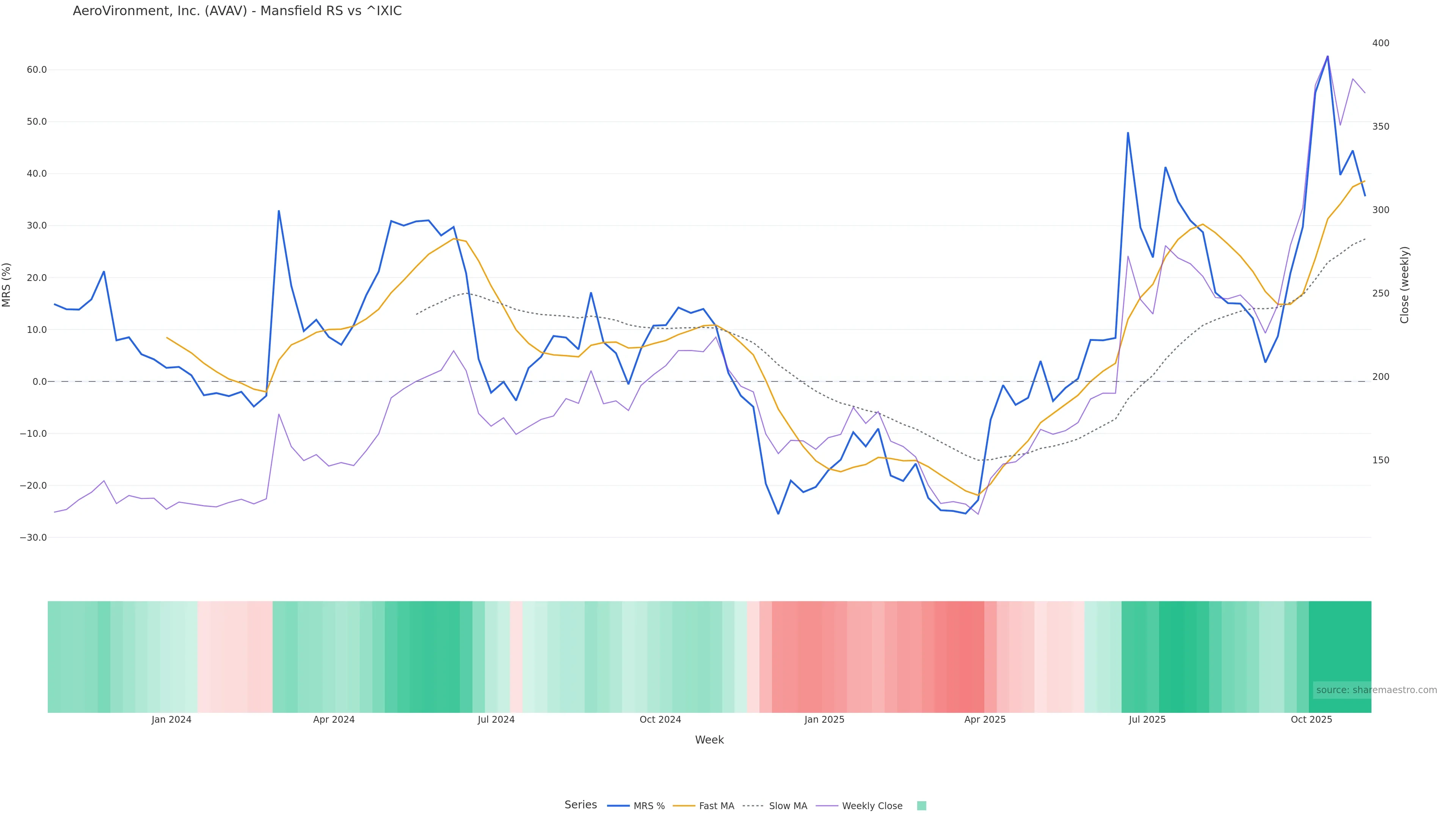This screenshot has height=819, width=1456.
Task: Click the Jan 2025 axis label
Action: click(824, 720)
